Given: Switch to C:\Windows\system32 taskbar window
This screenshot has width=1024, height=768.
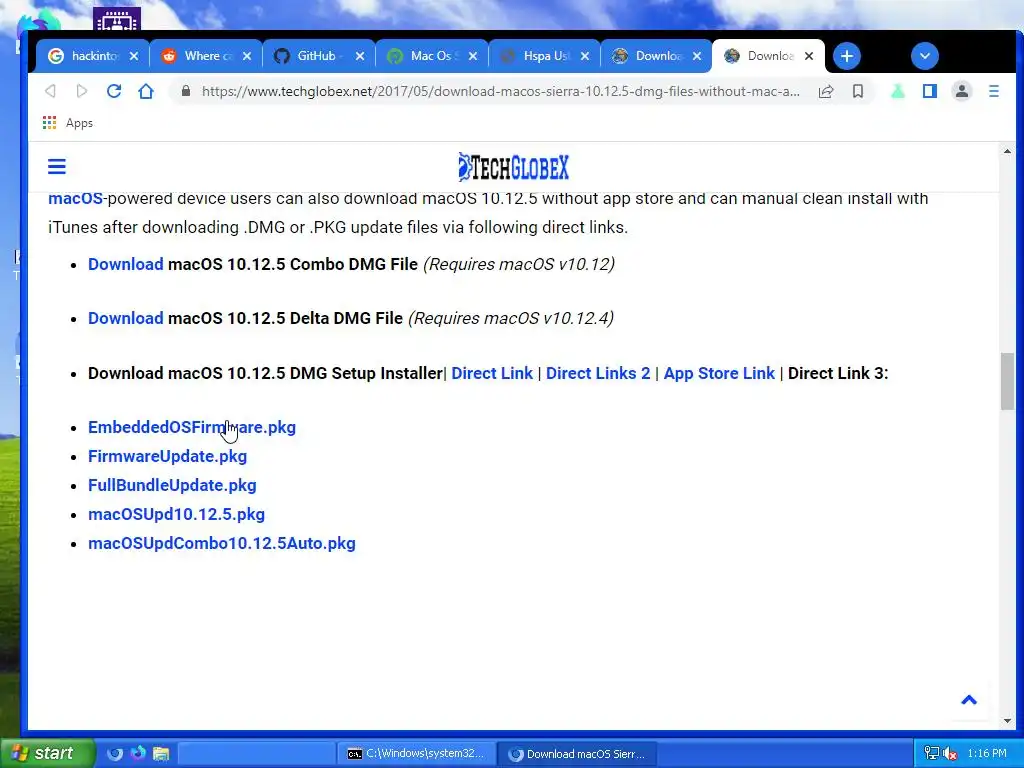Looking at the screenshot, I should pyautogui.click(x=416, y=754).
